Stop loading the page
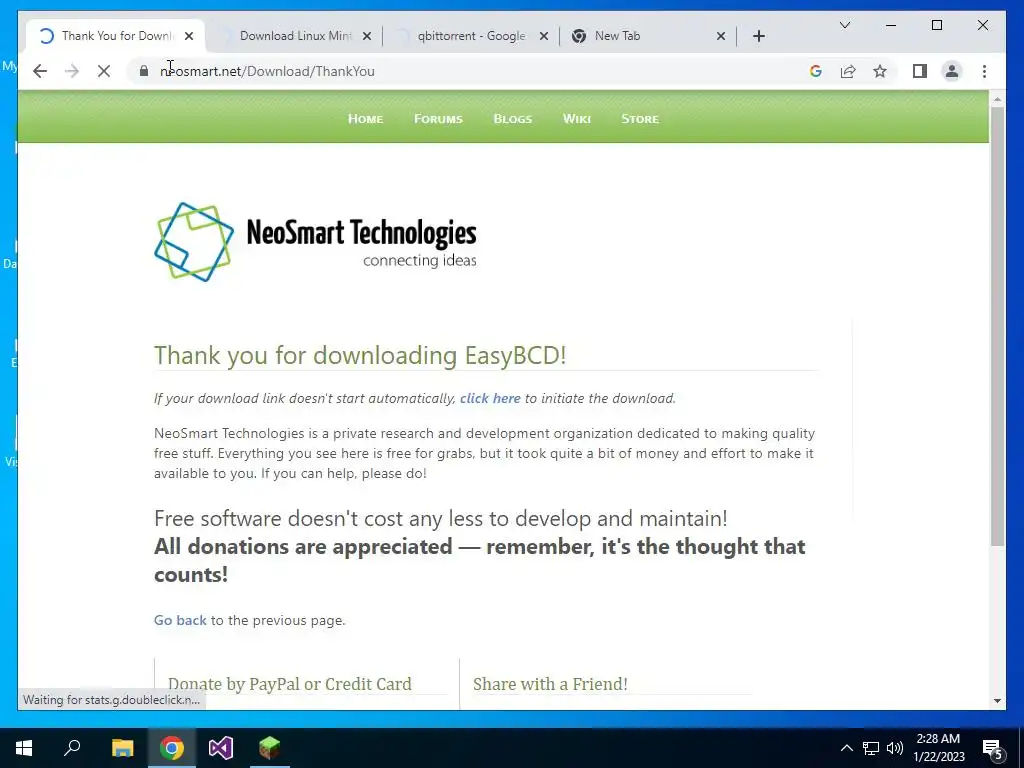1024x768 pixels. point(104,71)
